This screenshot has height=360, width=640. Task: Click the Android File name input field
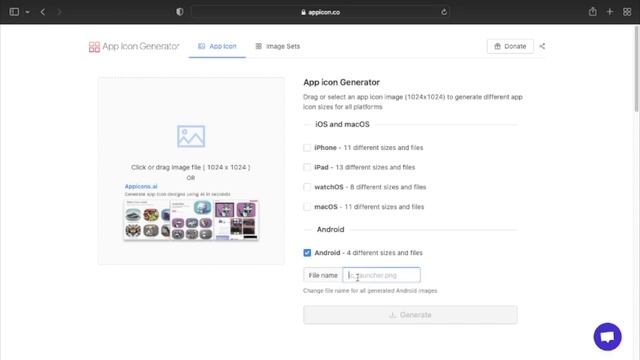point(382,275)
